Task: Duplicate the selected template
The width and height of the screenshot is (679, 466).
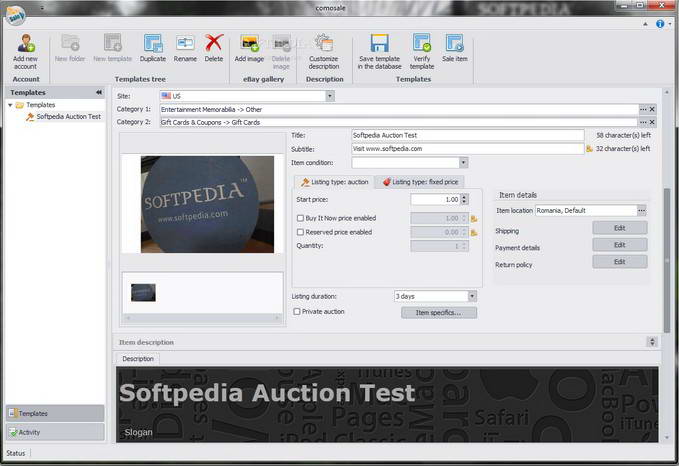Action: [153, 48]
